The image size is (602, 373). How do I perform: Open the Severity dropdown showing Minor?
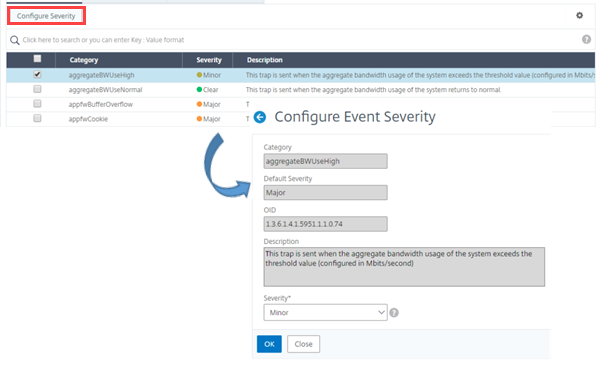(325, 312)
